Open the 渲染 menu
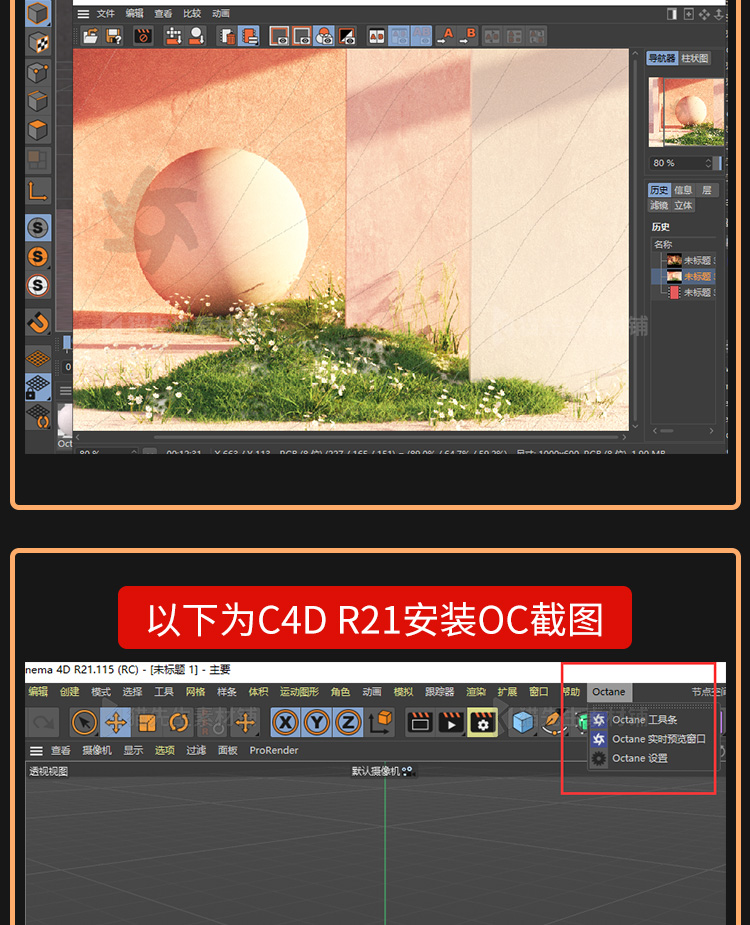Image resolution: width=750 pixels, height=925 pixels. tap(476, 692)
